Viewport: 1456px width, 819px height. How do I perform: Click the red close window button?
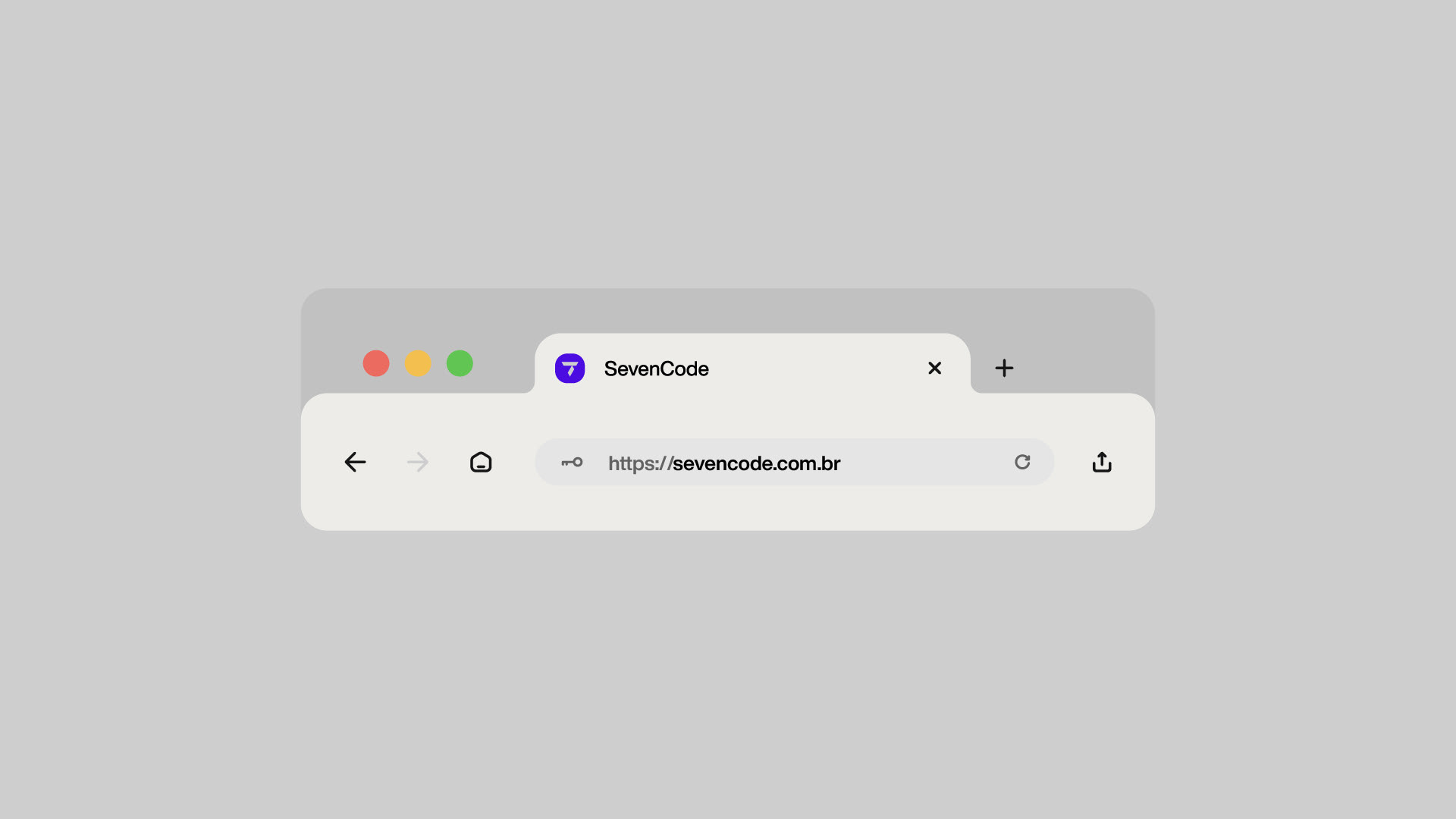(x=376, y=363)
